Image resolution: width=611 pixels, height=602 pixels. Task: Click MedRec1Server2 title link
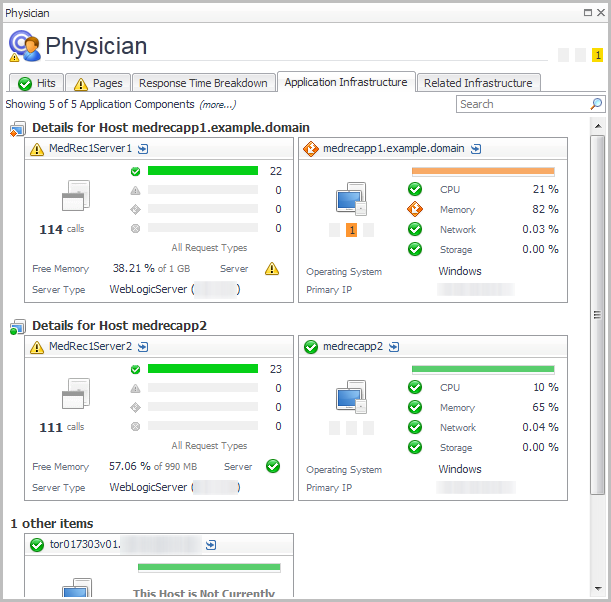point(90,346)
